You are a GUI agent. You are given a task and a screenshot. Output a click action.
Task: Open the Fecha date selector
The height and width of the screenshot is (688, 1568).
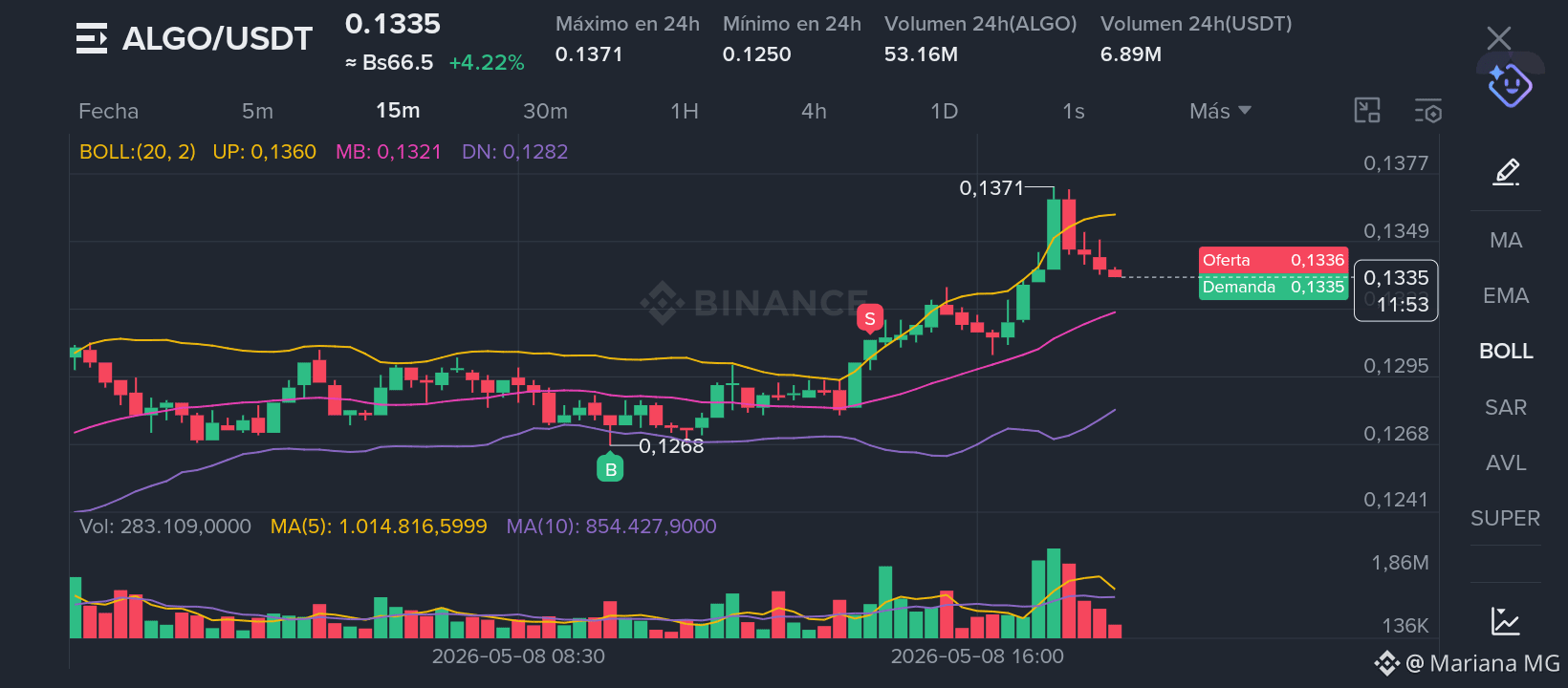pyautogui.click(x=108, y=111)
